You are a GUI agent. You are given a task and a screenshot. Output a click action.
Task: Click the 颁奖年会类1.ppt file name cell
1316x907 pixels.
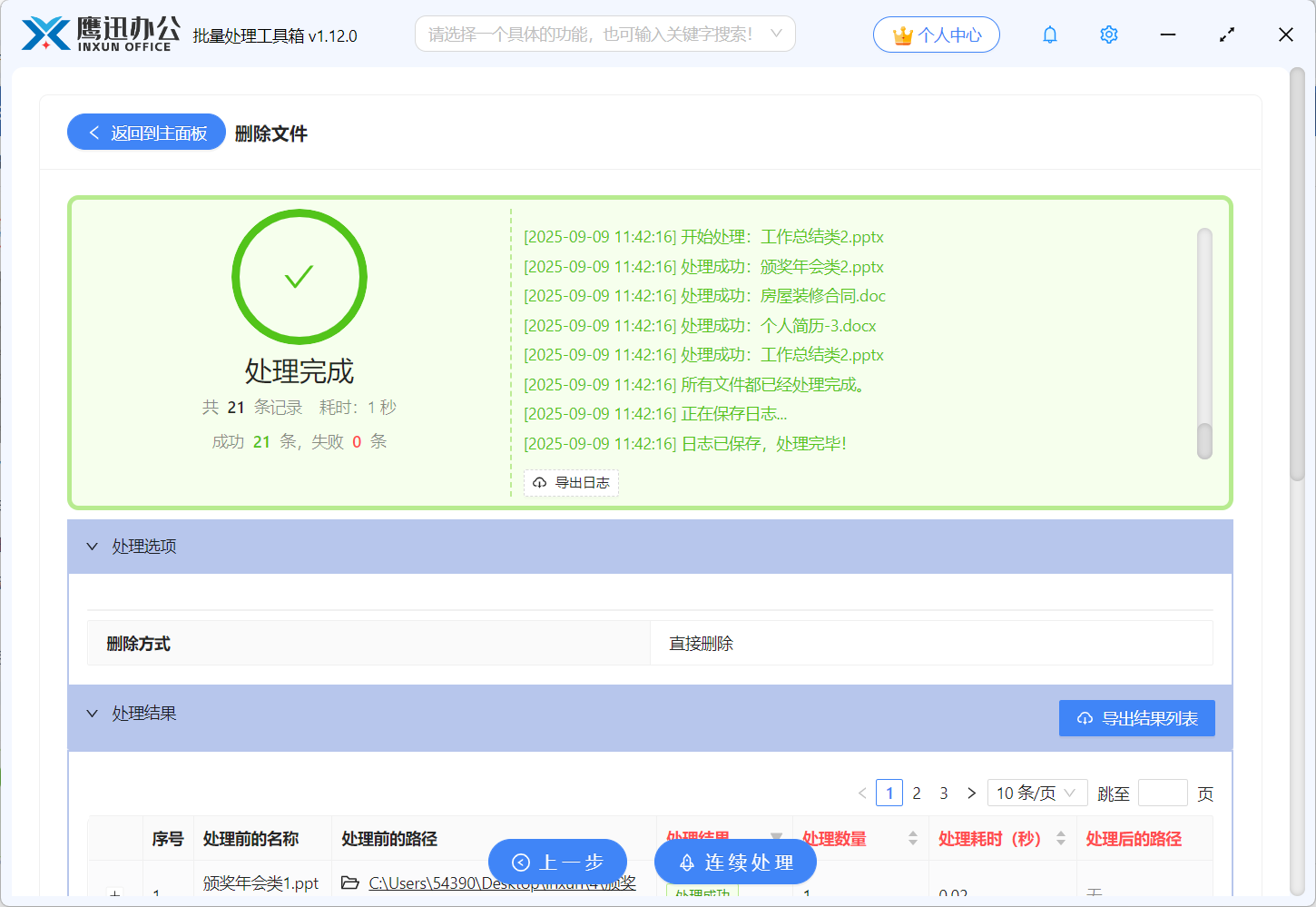pyautogui.click(x=261, y=883)
